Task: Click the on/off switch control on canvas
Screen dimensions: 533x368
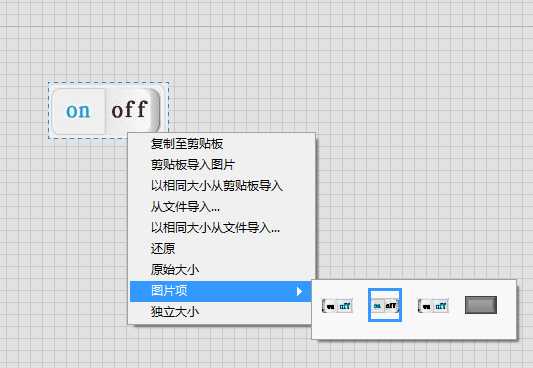Action: tap(106, 111)
